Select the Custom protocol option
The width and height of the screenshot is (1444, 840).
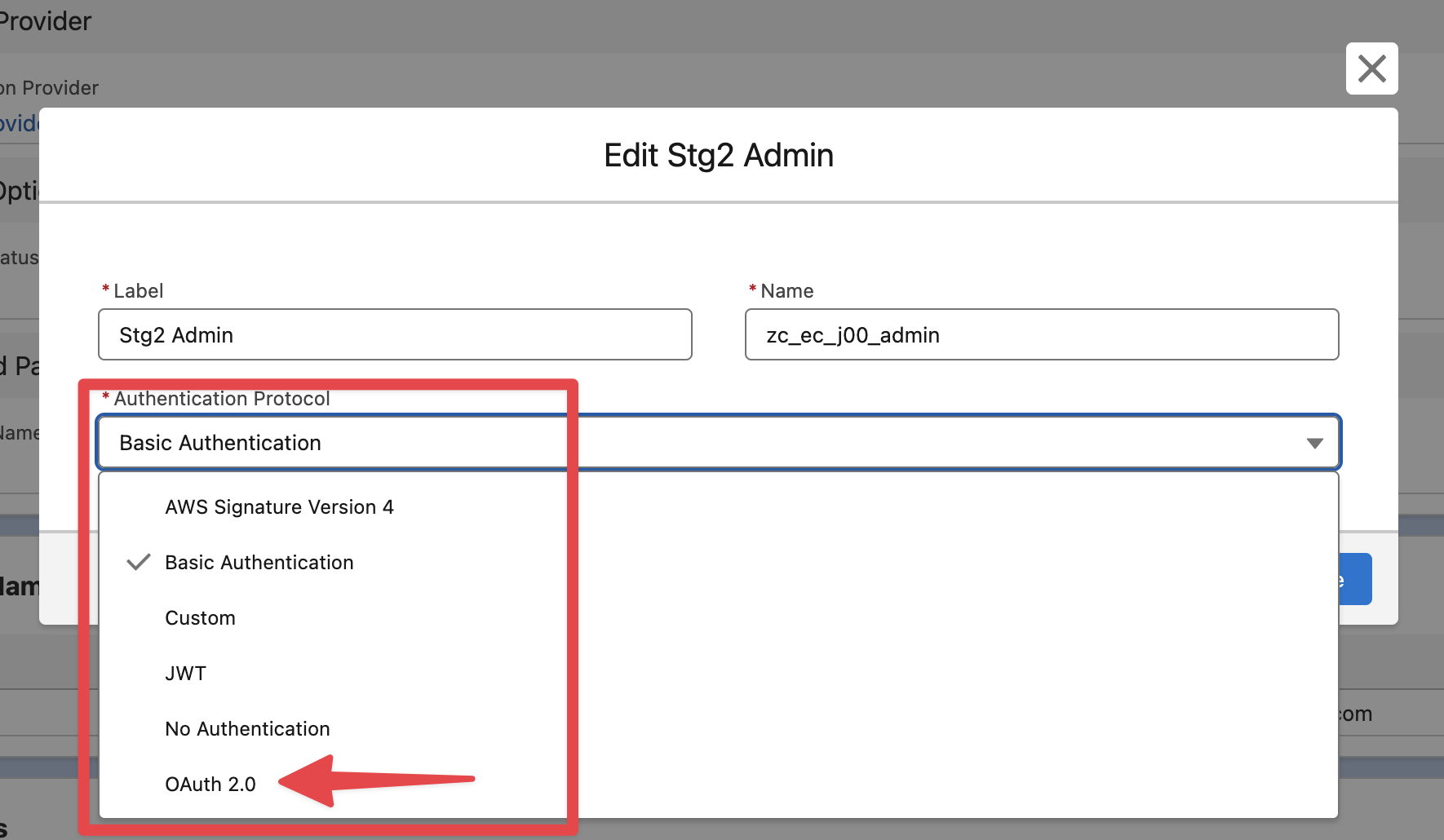tap(200, 618)
